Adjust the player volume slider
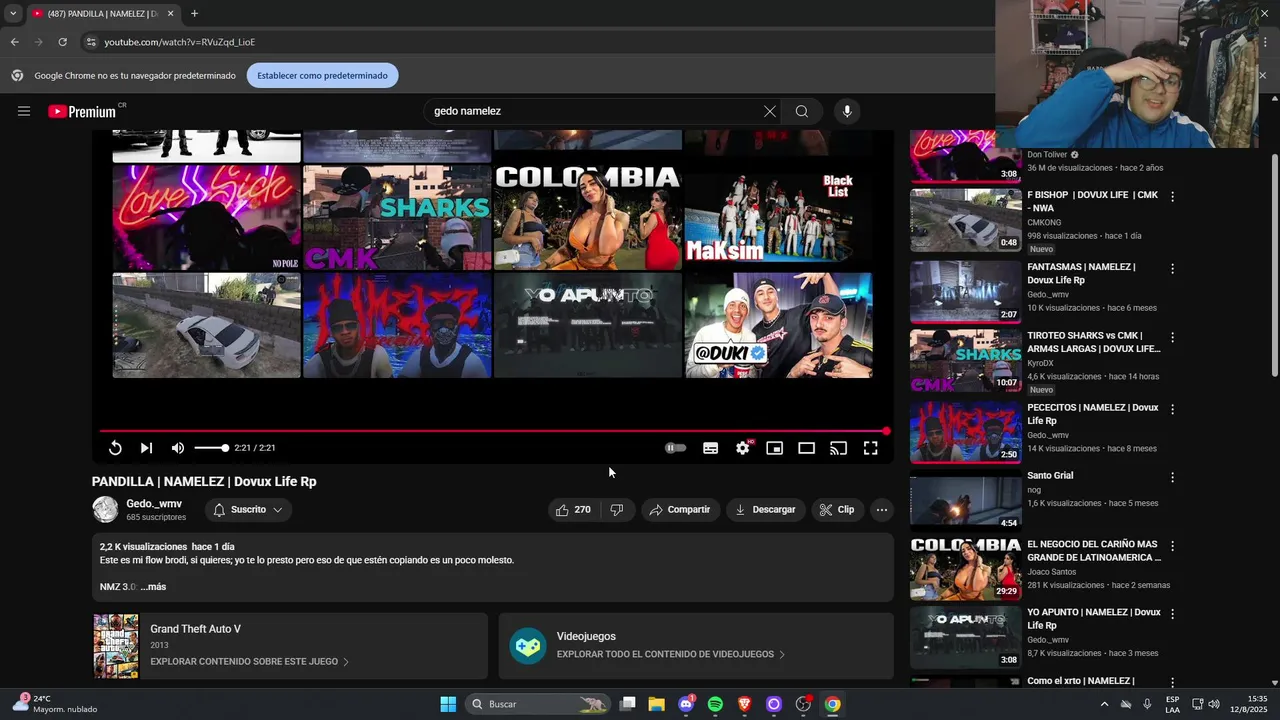 [211, 448]
